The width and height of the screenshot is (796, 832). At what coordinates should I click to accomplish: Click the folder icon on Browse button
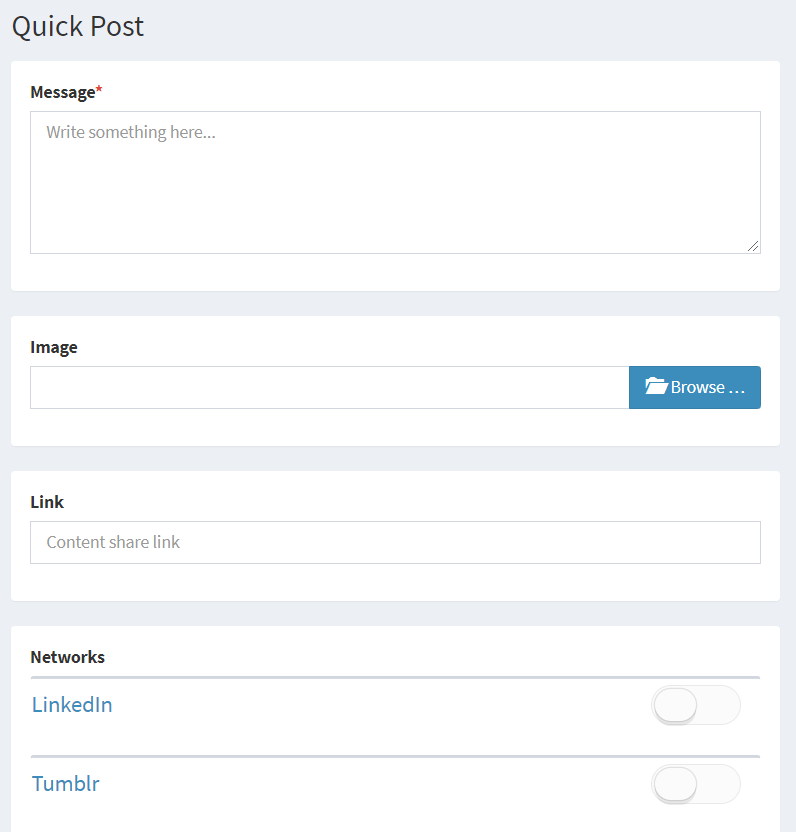[656, 387]
